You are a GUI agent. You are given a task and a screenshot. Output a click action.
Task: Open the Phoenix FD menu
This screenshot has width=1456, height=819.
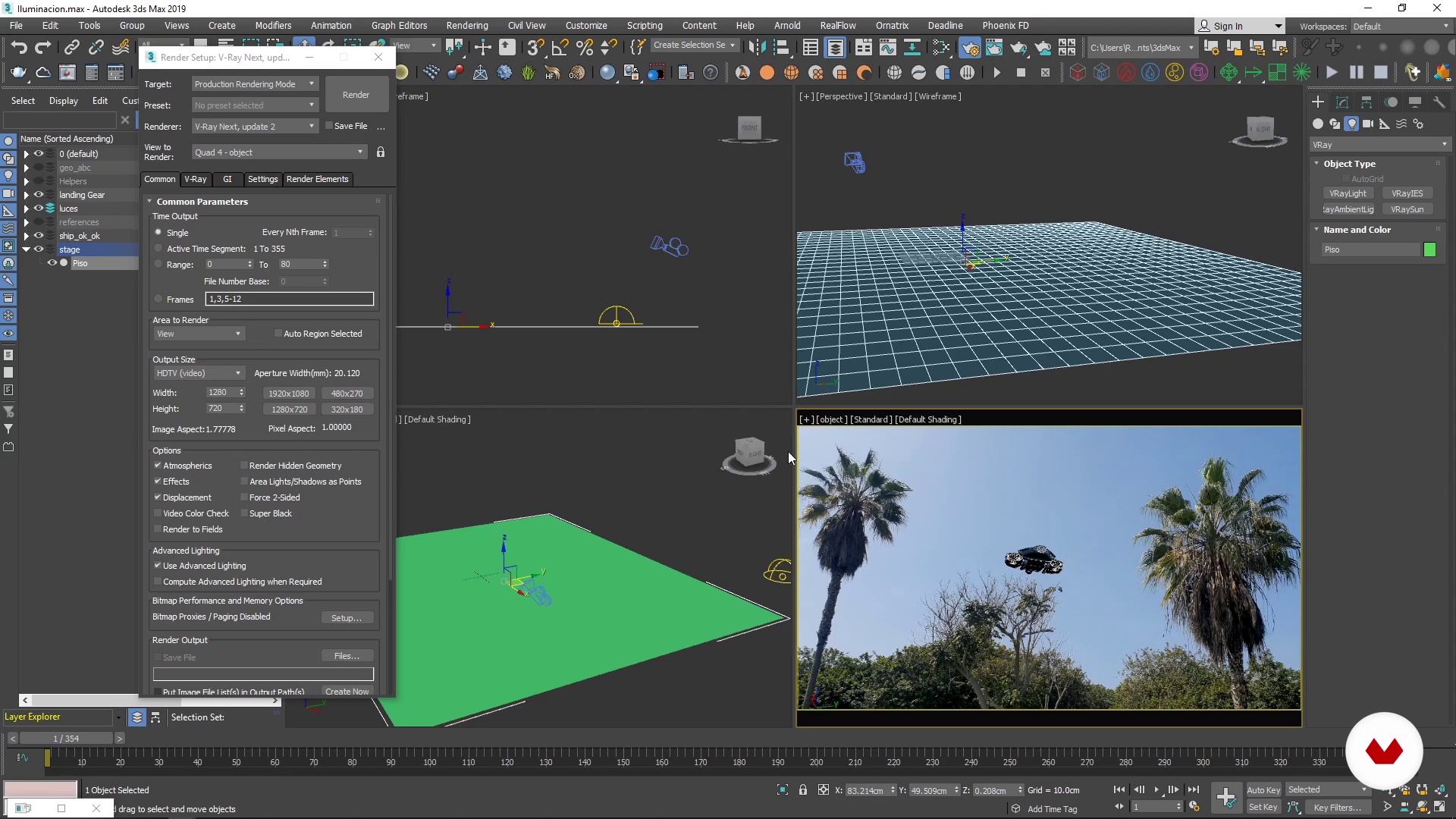point(1006,25)
